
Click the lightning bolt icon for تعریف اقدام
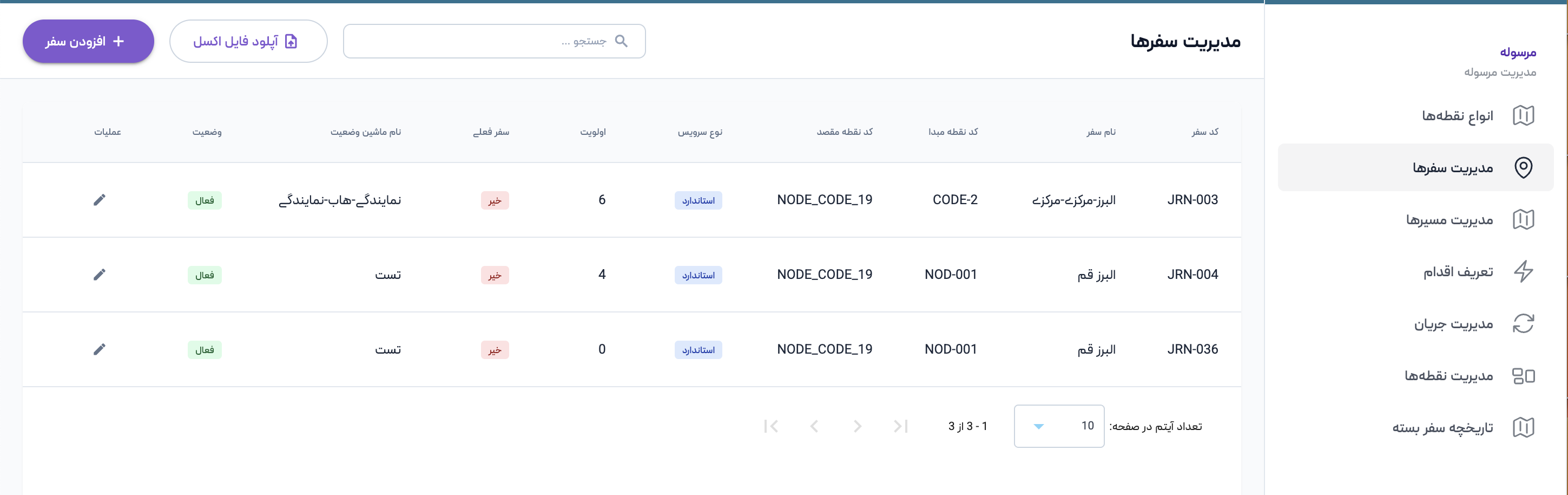point(1523,271)
